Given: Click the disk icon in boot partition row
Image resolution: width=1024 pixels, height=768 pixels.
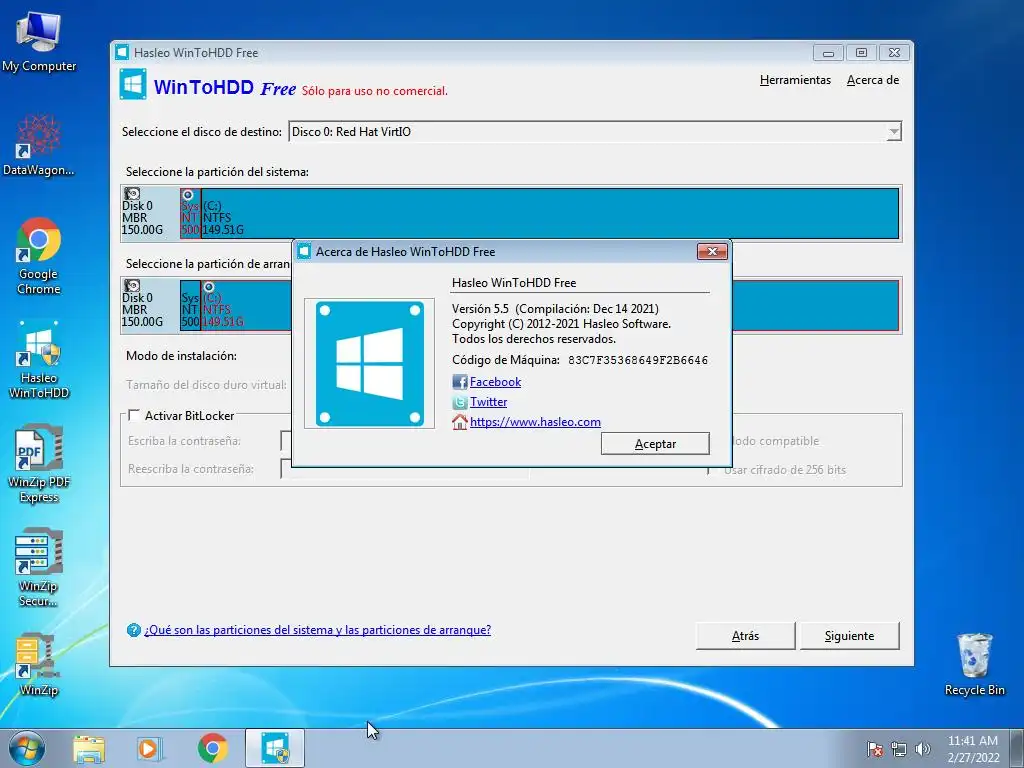Looking at the screenshot, I should point(132,286).
